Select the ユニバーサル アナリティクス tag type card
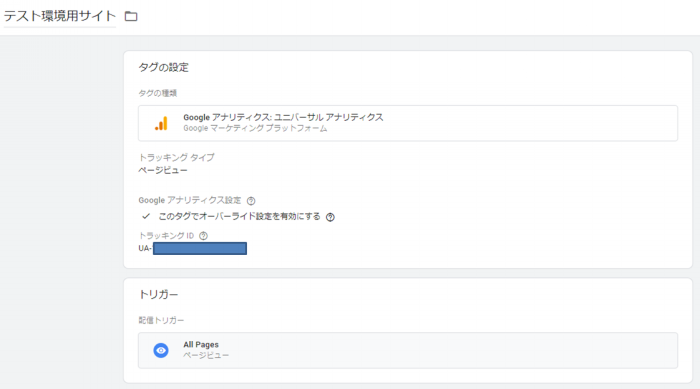The height and width of the screenshot is (389, 700). click(408, 123)
